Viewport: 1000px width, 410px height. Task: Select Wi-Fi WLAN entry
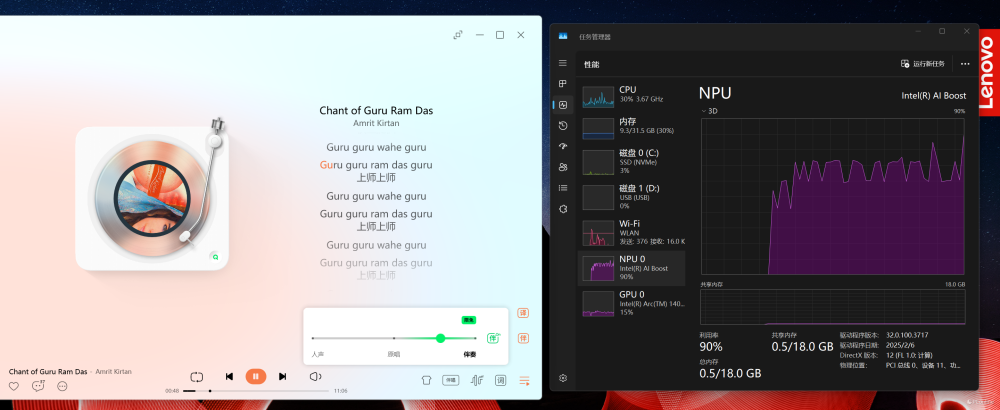point(631,233)
